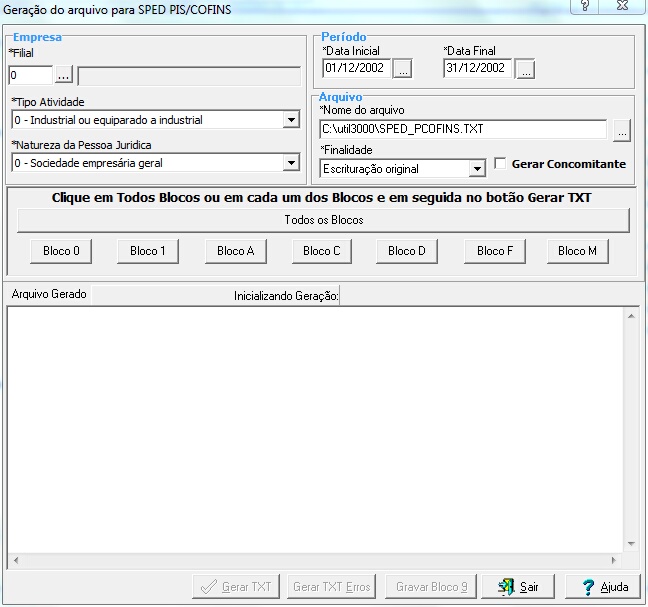This screenshot has height=607, width=648.
Task: Click the Data Inicial date field
Action: 356,68
